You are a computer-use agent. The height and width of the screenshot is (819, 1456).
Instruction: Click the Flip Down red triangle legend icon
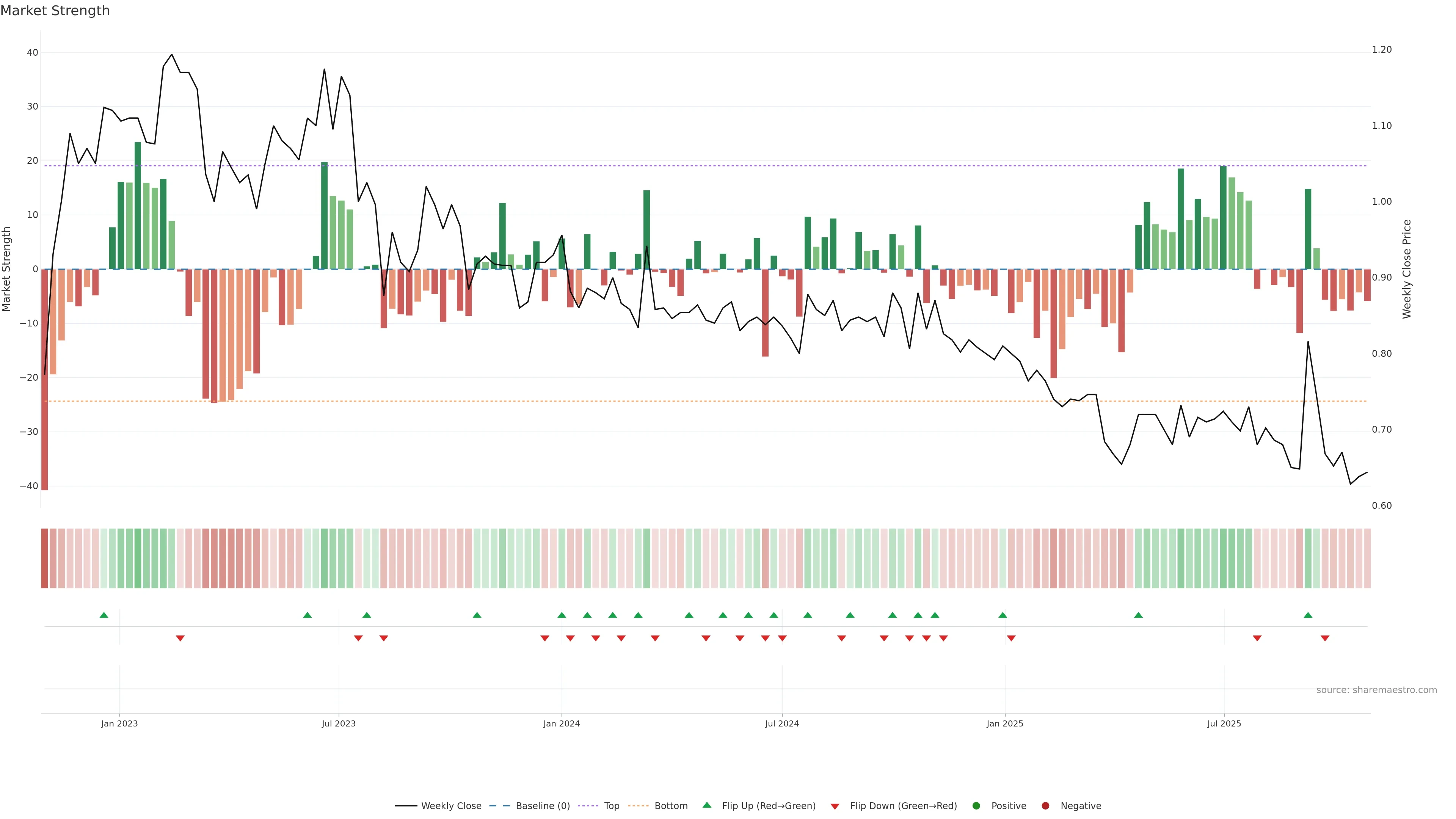click(835, 806)
